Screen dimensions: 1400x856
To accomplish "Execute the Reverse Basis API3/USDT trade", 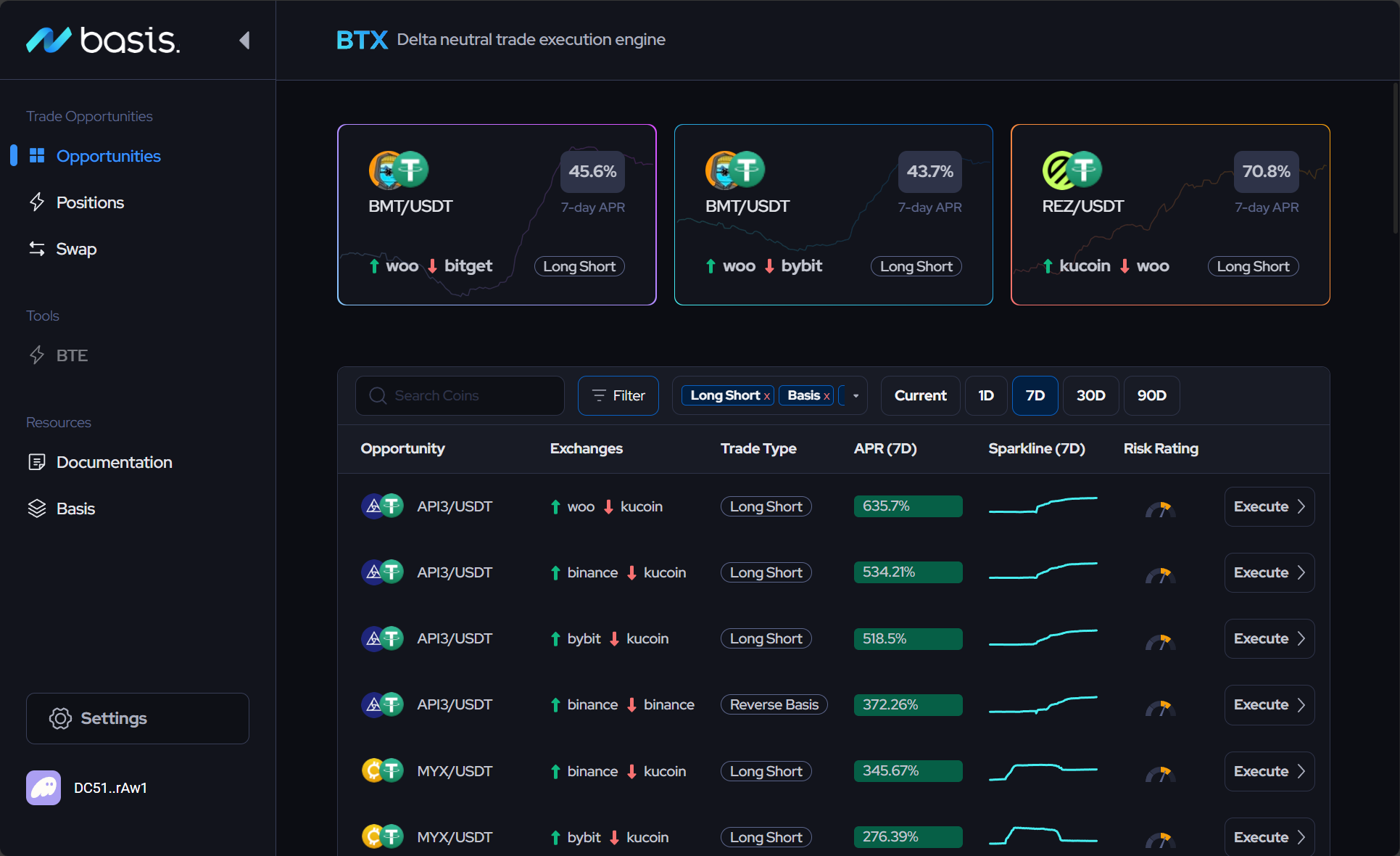I will 1269,704.
